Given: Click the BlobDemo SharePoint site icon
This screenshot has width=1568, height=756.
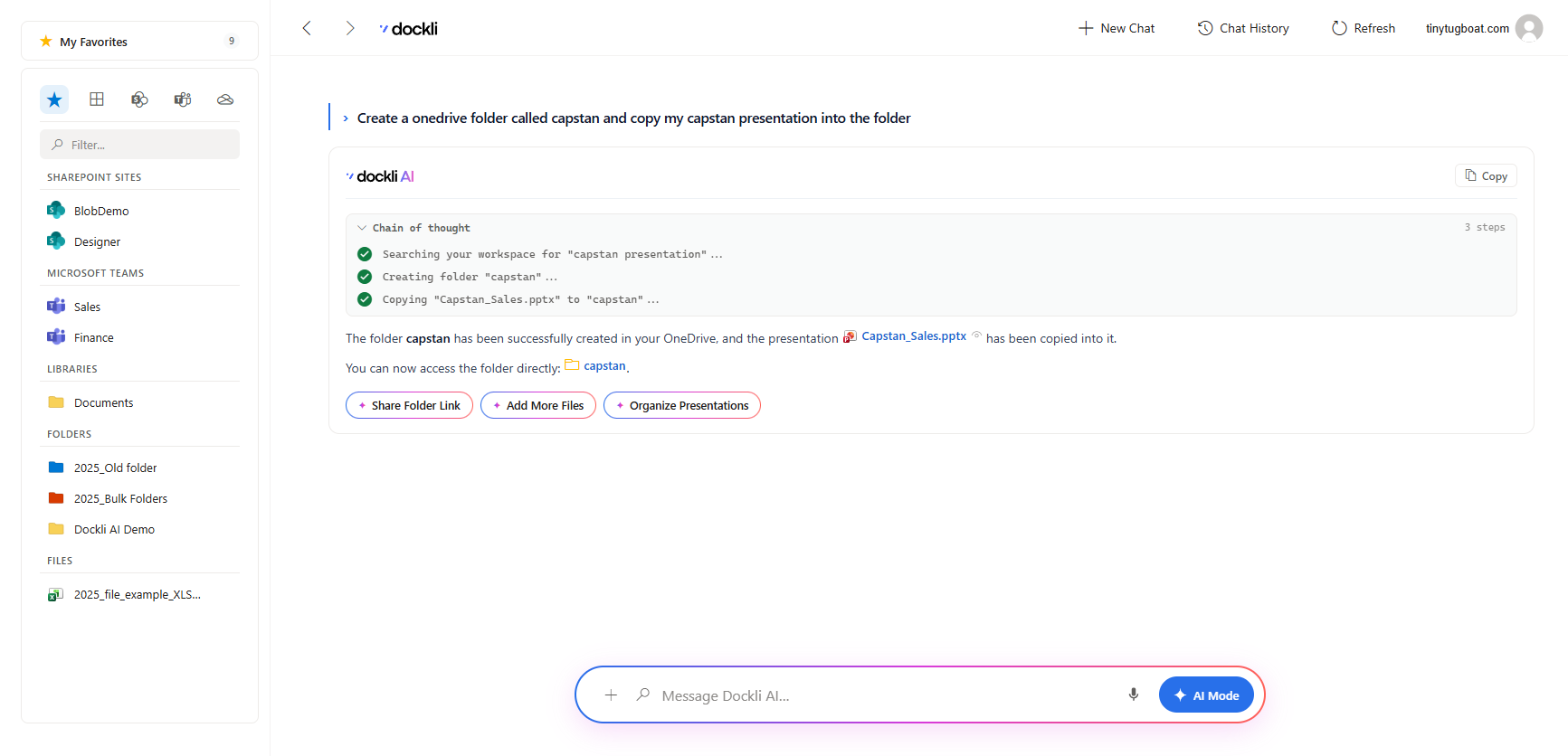Looking at the screenshot, I should [x=56, y=210].
